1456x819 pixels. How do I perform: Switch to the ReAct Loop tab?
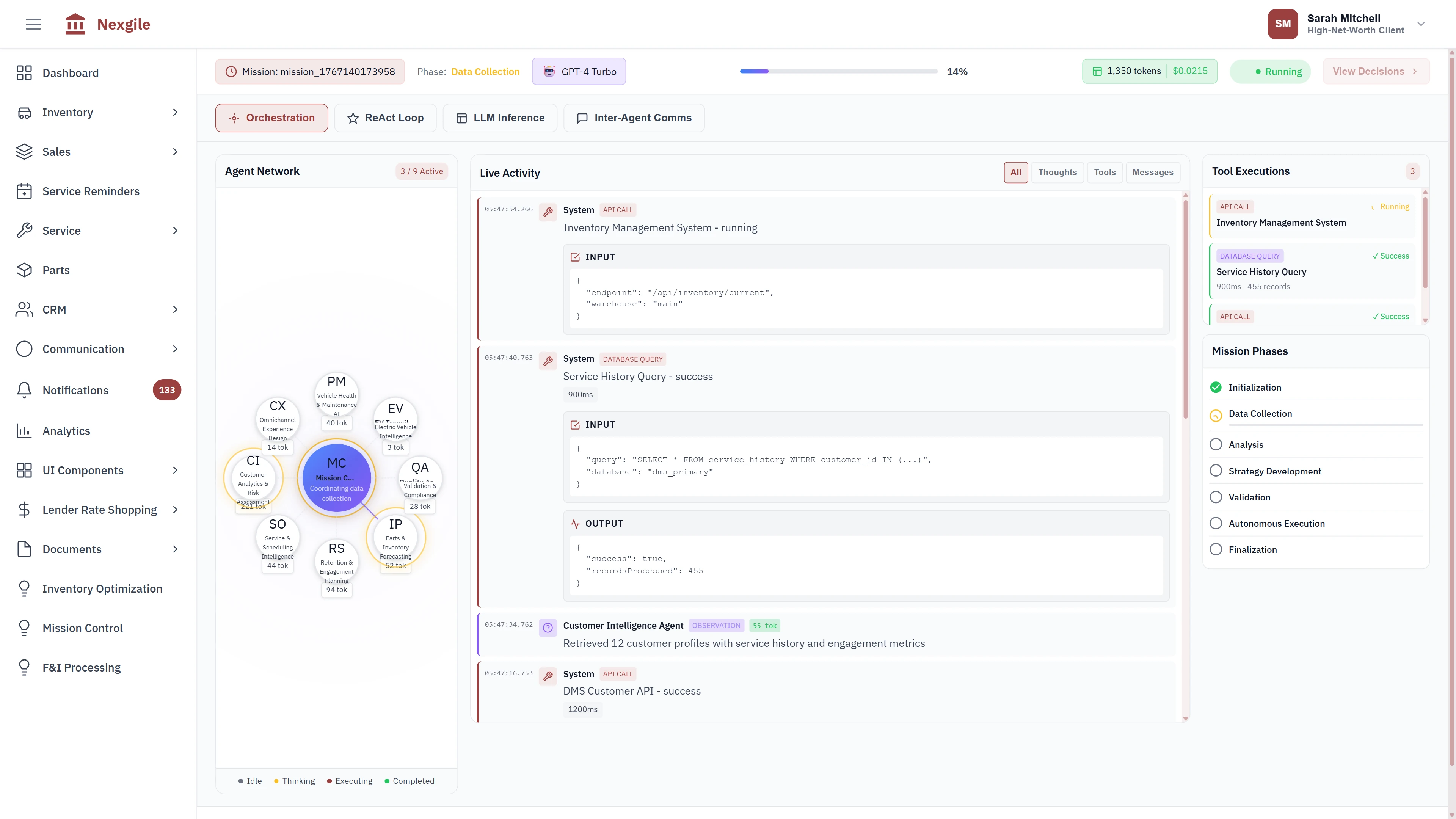tap(386, 118)
